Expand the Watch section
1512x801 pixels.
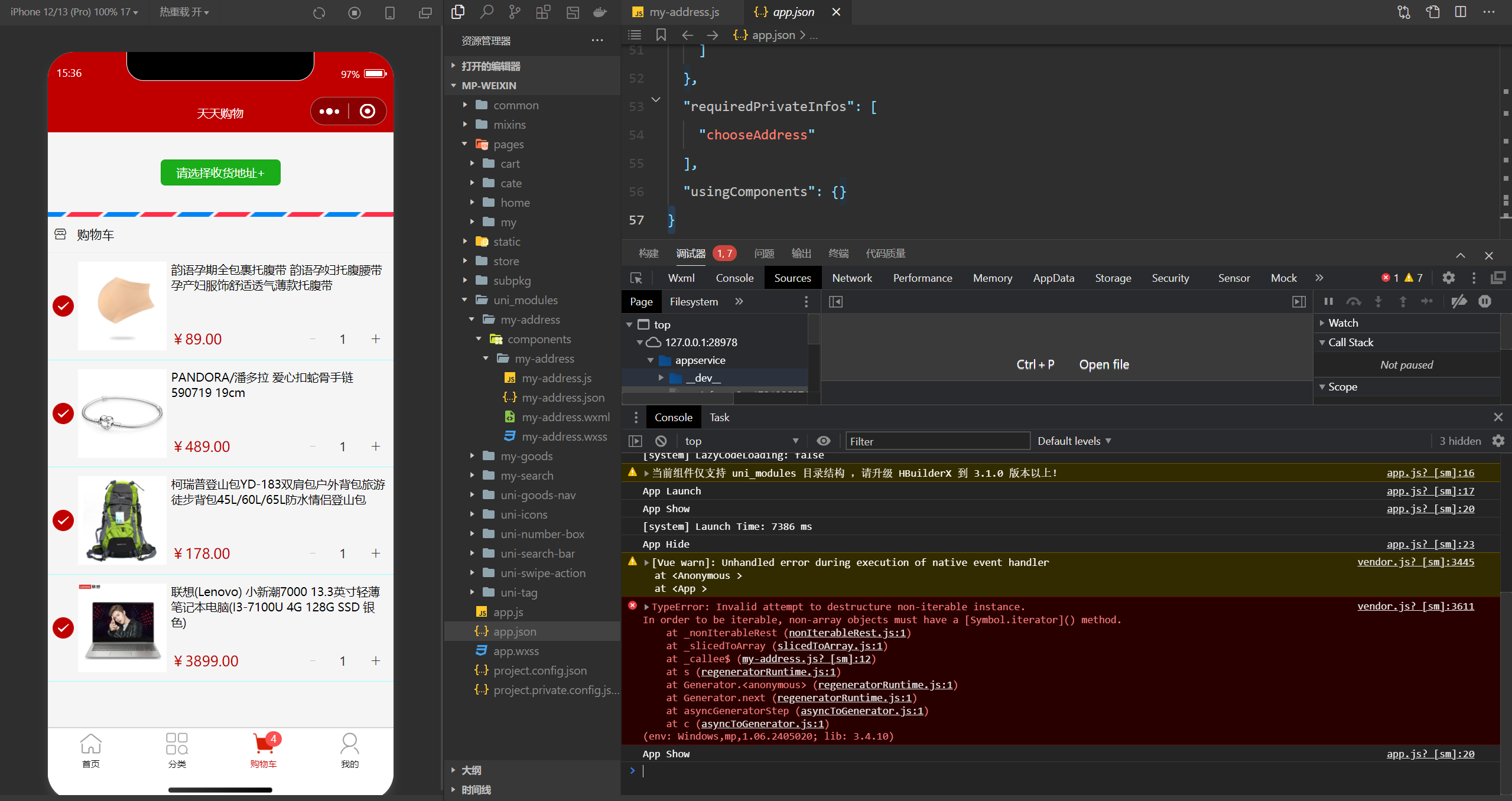coord(1343,323)
